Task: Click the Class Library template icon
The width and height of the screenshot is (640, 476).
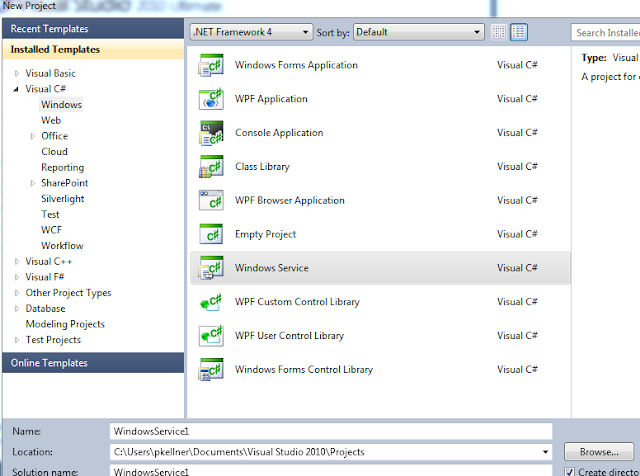Action: click(x=211, y=167)
